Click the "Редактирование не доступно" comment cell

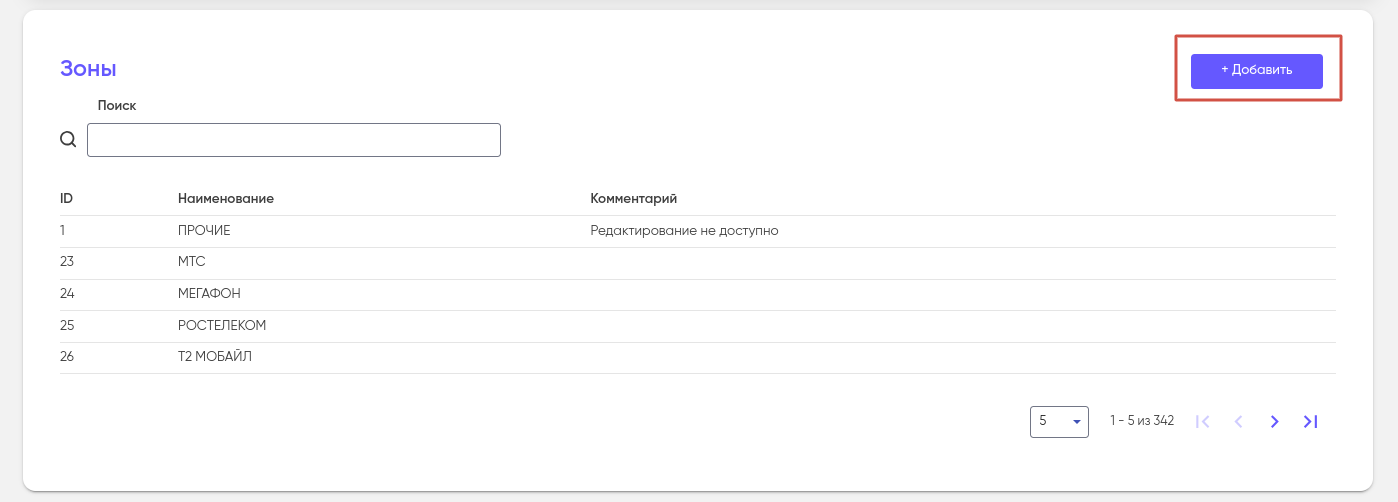tap(684, 231)
